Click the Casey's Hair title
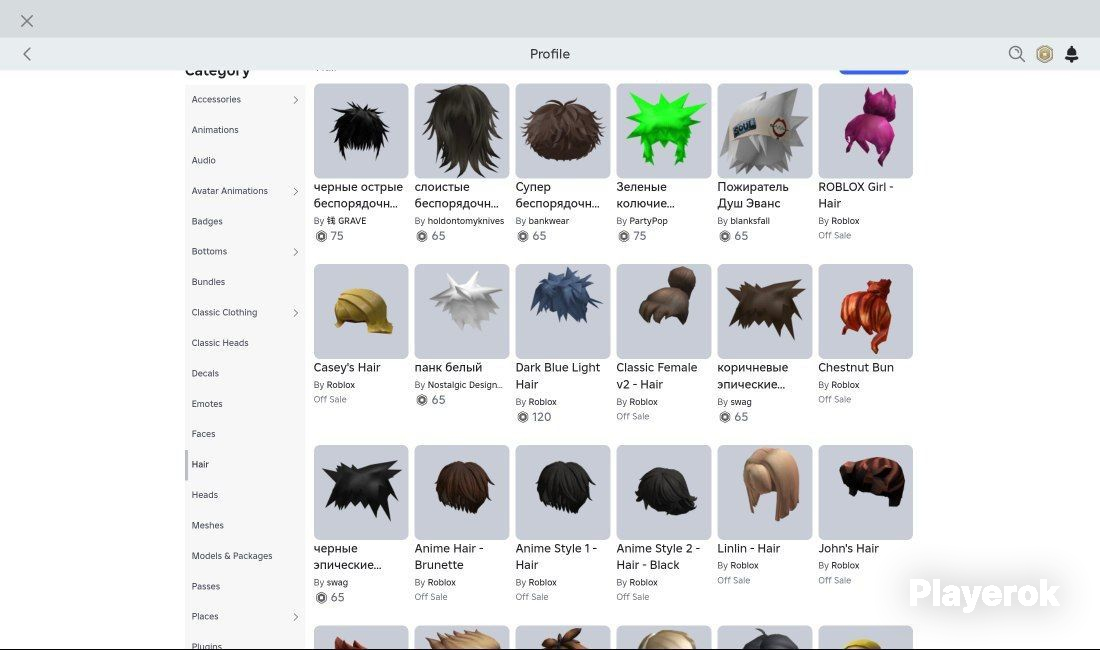Screen dimensions: 1100x650 pos(347,367)
